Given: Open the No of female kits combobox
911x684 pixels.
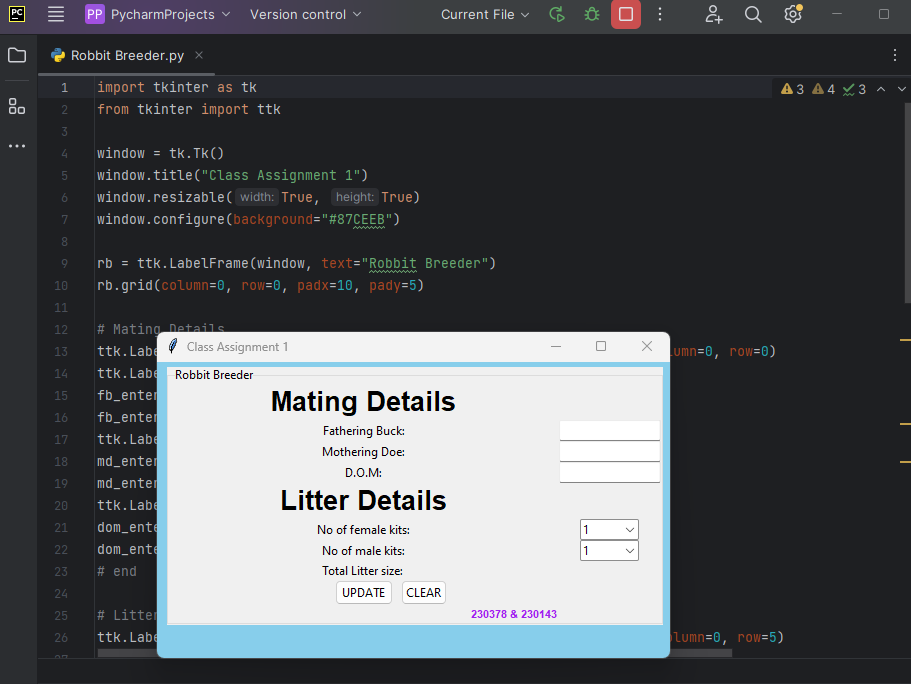Looking at the screenshot, I should click(609, 529).
